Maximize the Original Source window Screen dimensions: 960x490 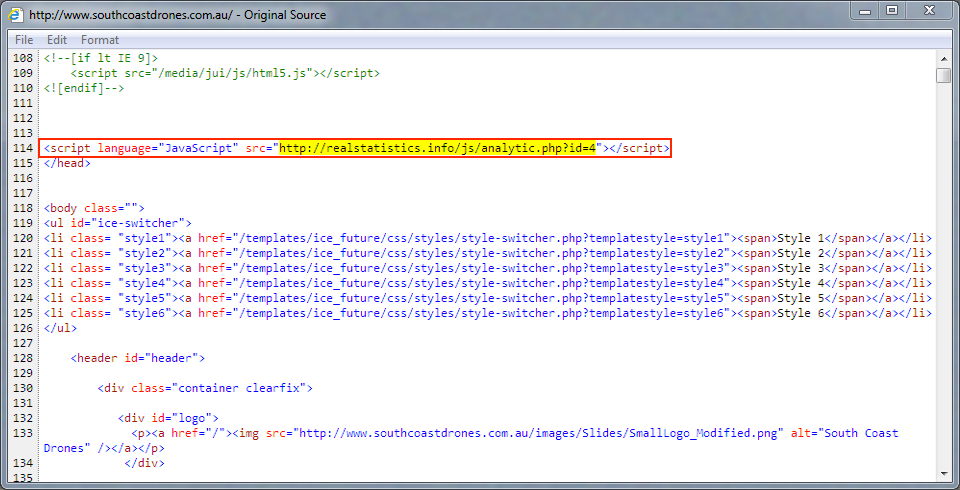(x=891, y=11)
